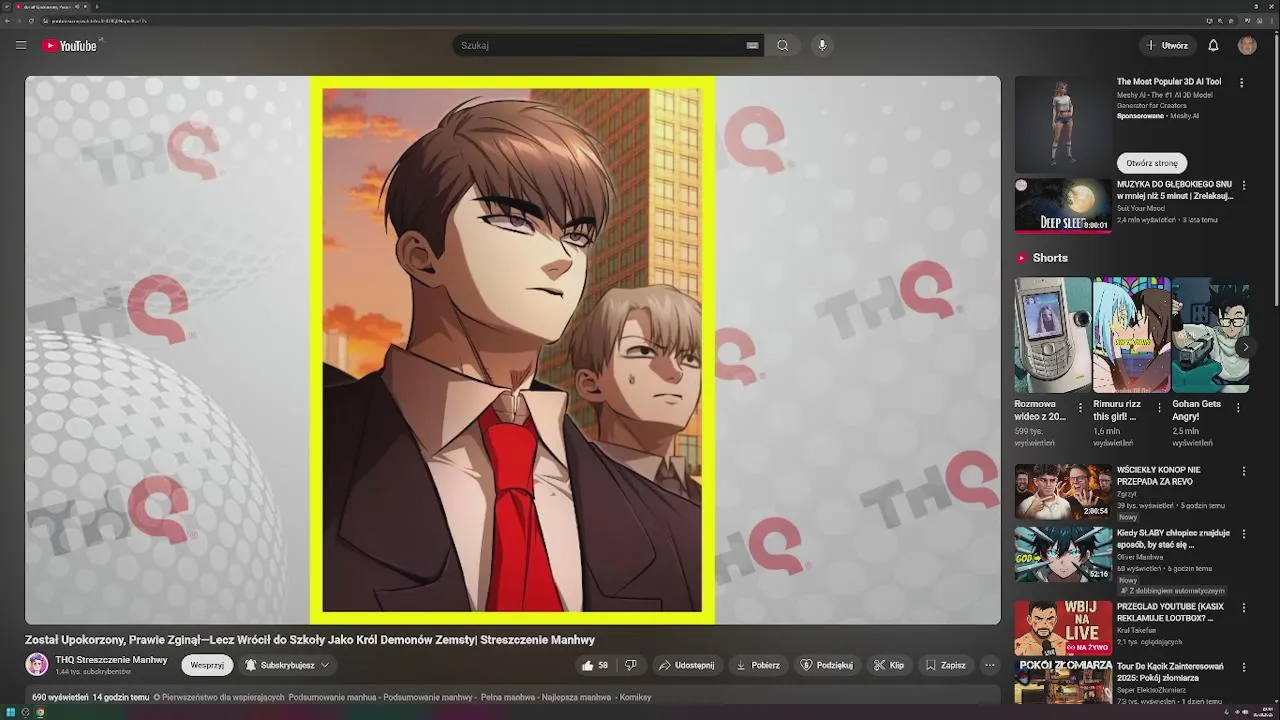
Task: Open 'Tour De Kącik Zainteresowań 2025' thumbnail
Action: point(1063,682)
